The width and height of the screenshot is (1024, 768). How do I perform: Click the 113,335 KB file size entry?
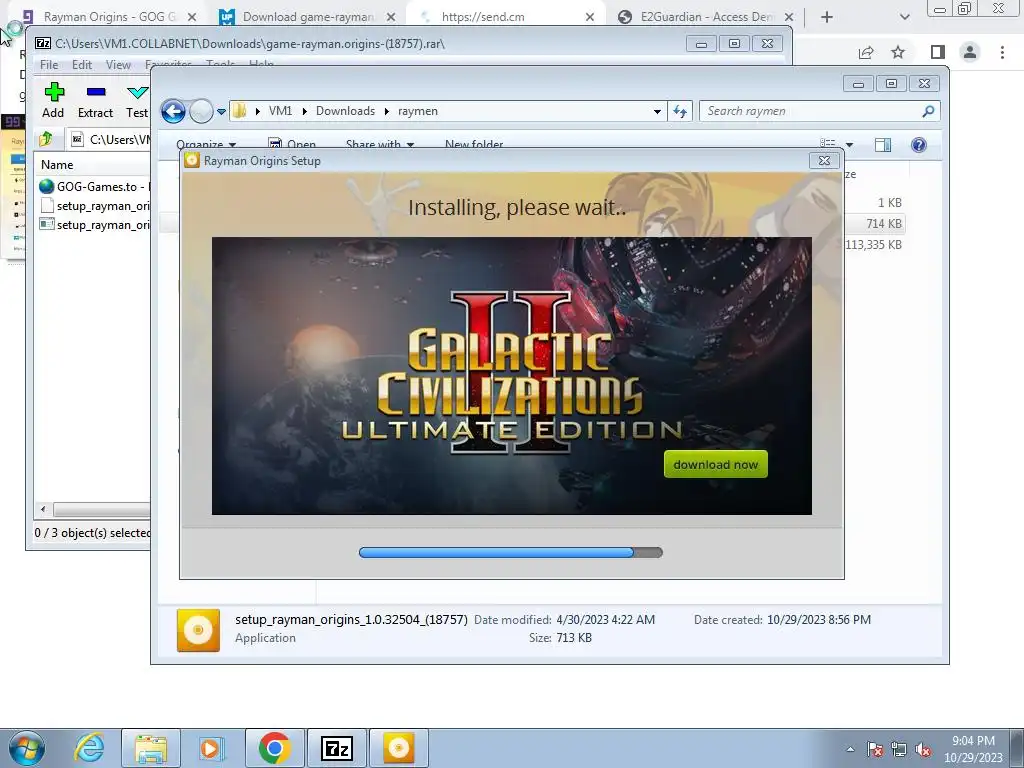(x=873, y=244)
